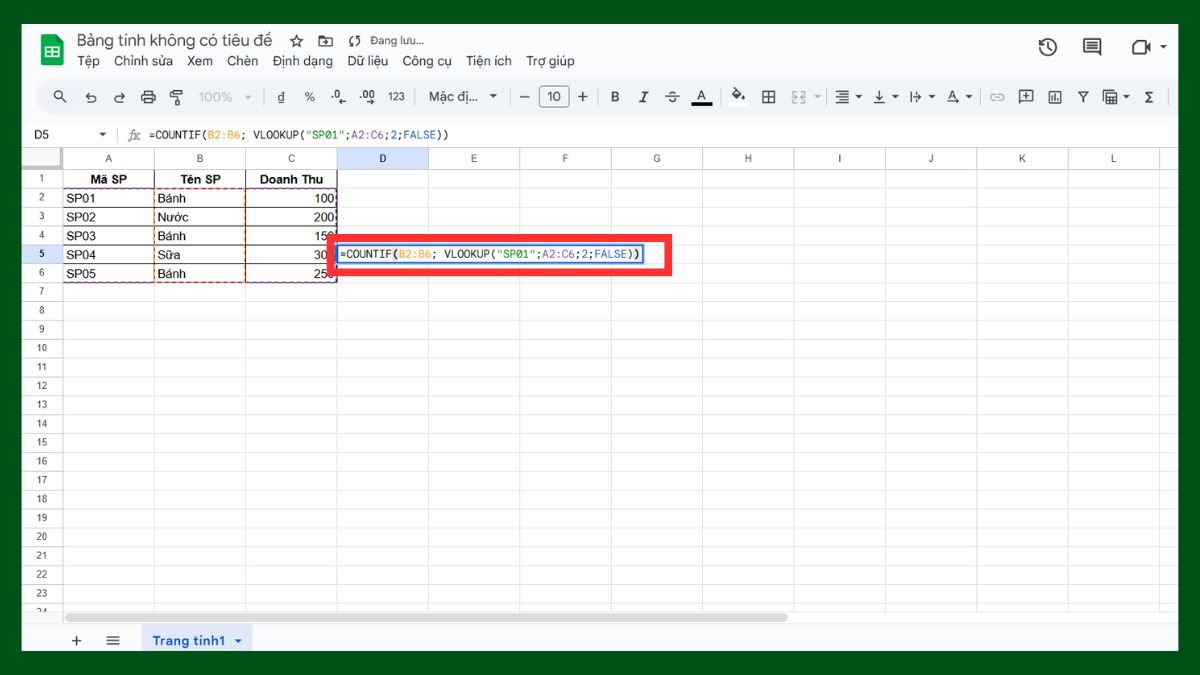Open the functions sigma menu

pos(1148,97)
